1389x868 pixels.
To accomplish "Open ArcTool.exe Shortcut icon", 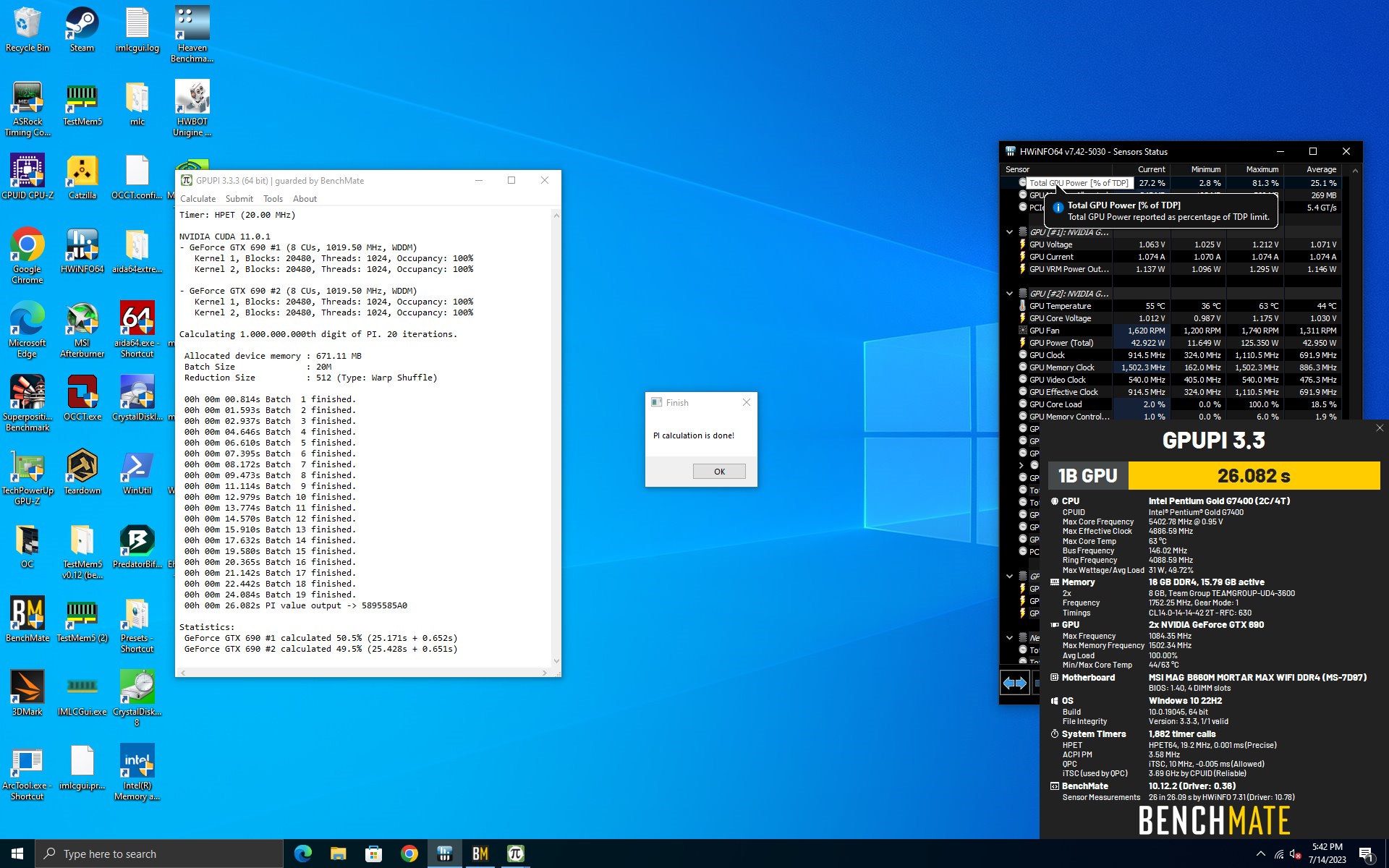I will [27, 773].
